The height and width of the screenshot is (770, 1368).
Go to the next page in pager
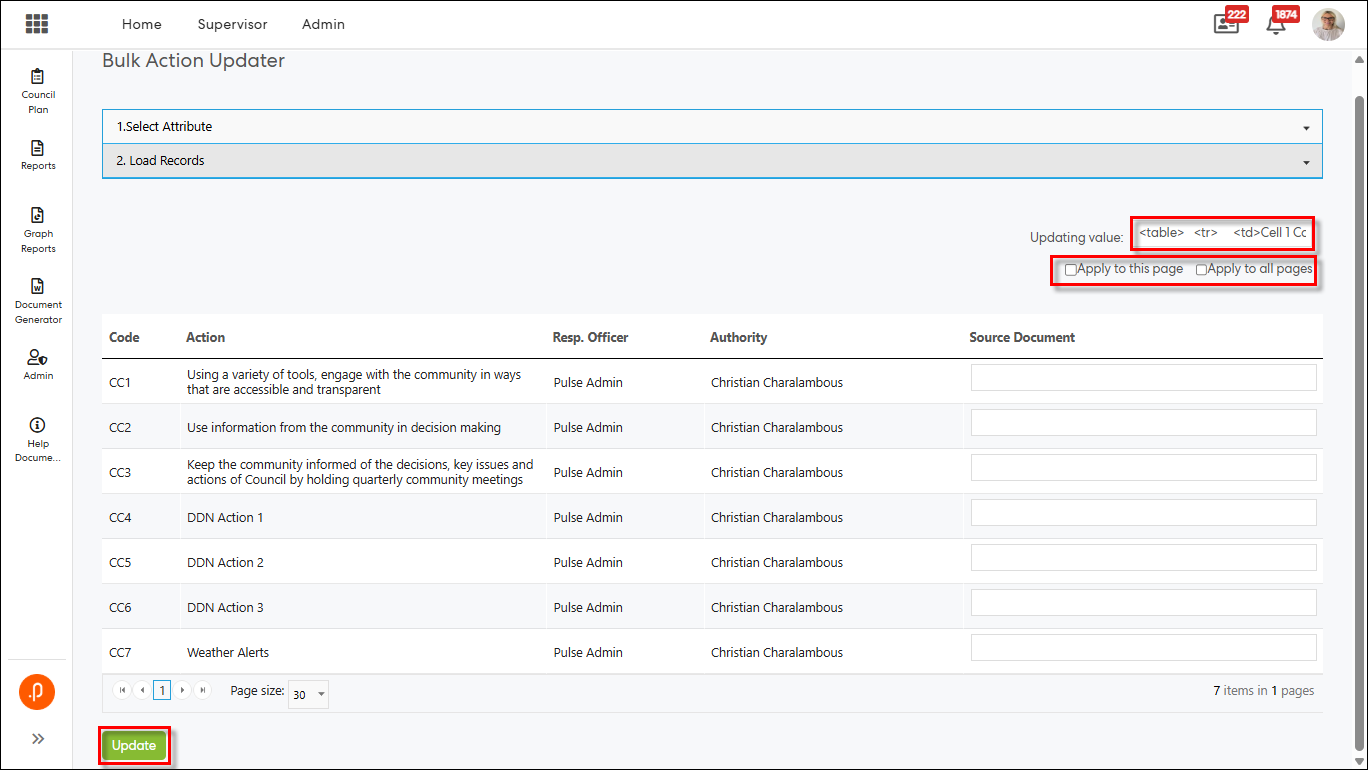click(x=183, y=690)
